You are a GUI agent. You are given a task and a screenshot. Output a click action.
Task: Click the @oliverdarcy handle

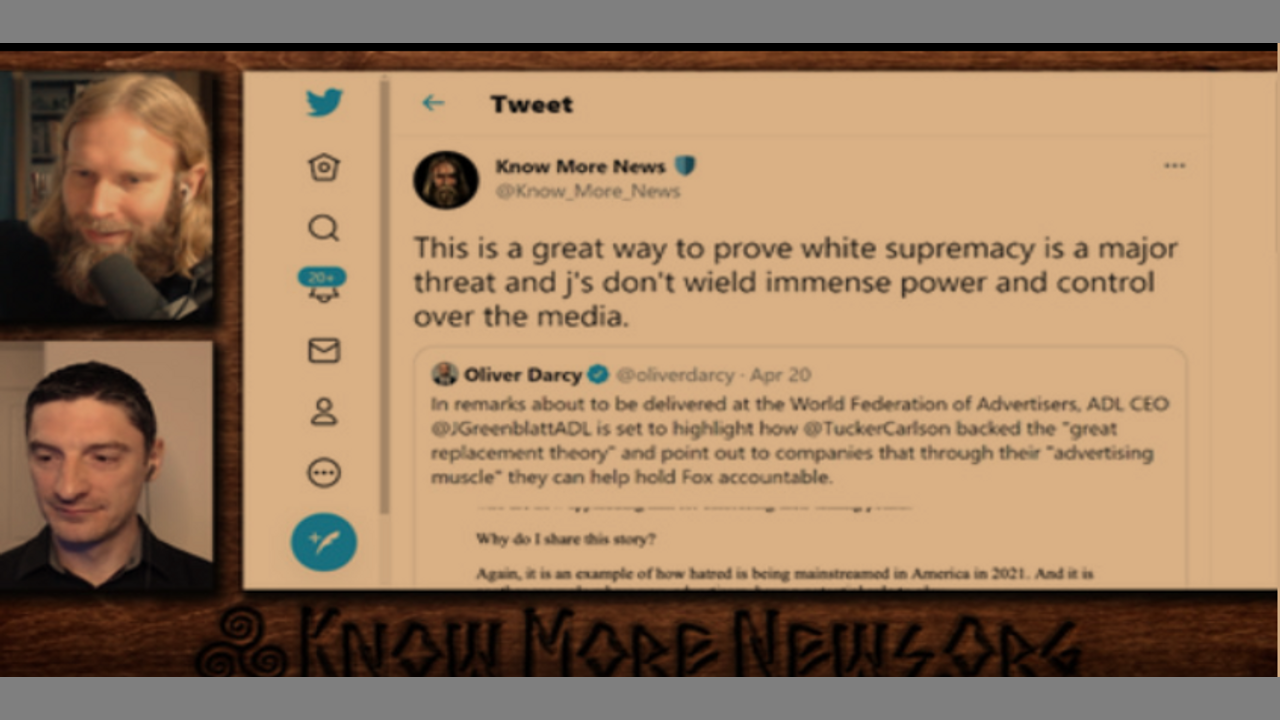[675, 375]
